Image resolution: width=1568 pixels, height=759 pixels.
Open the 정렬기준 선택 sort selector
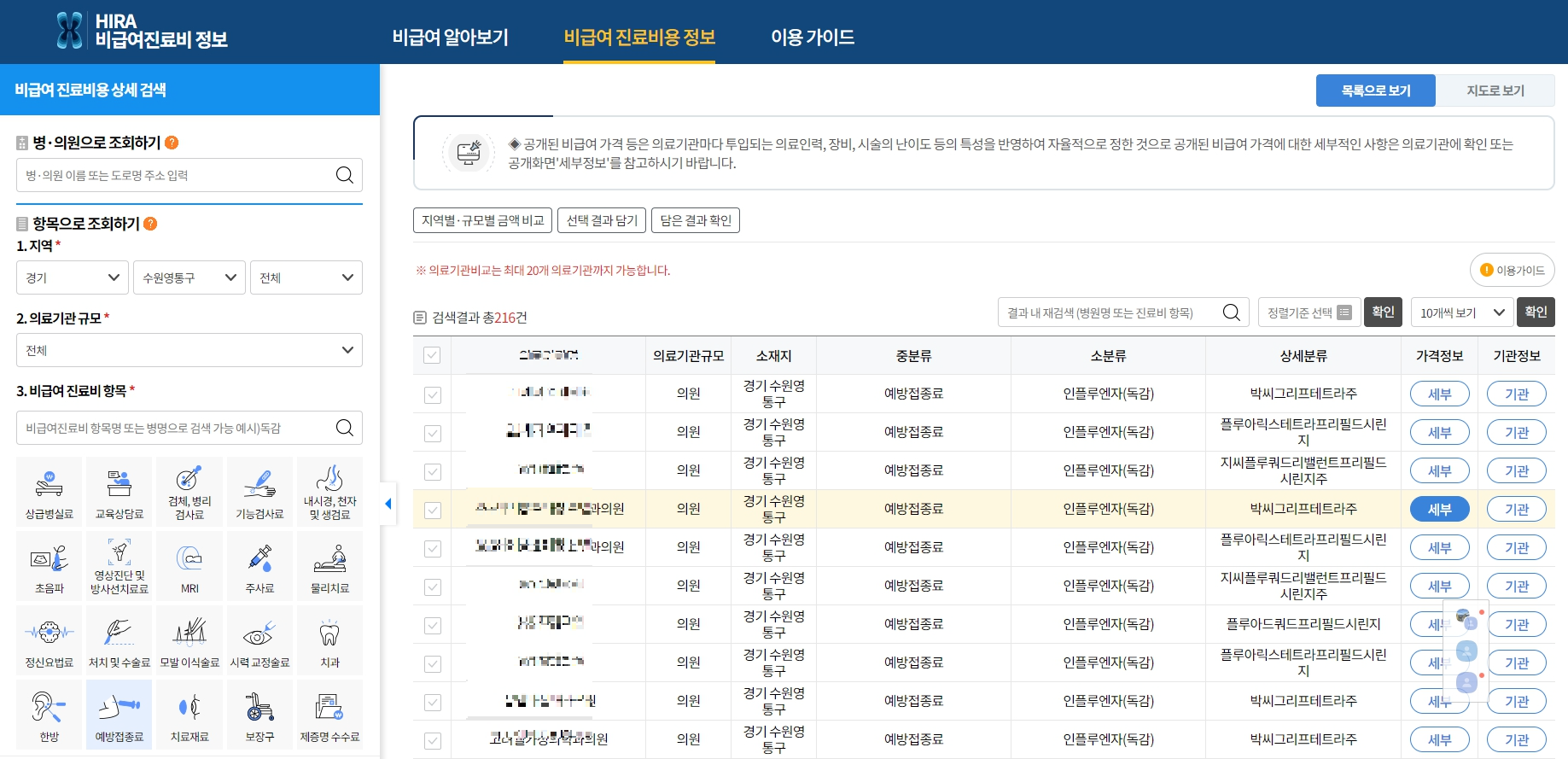(x=1309, y=312)
